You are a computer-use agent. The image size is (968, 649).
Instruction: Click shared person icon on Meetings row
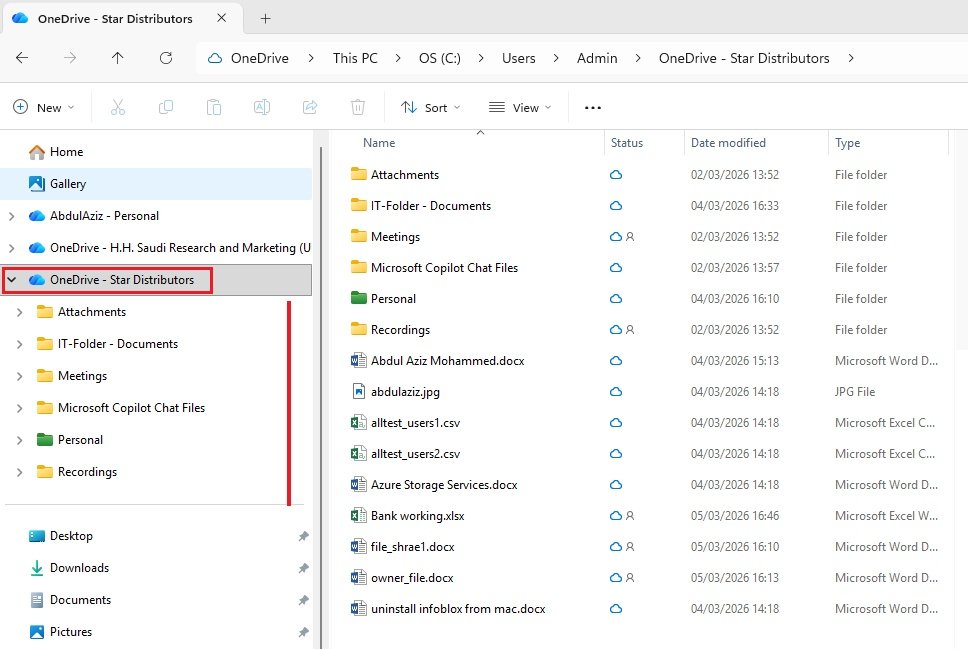630,237
